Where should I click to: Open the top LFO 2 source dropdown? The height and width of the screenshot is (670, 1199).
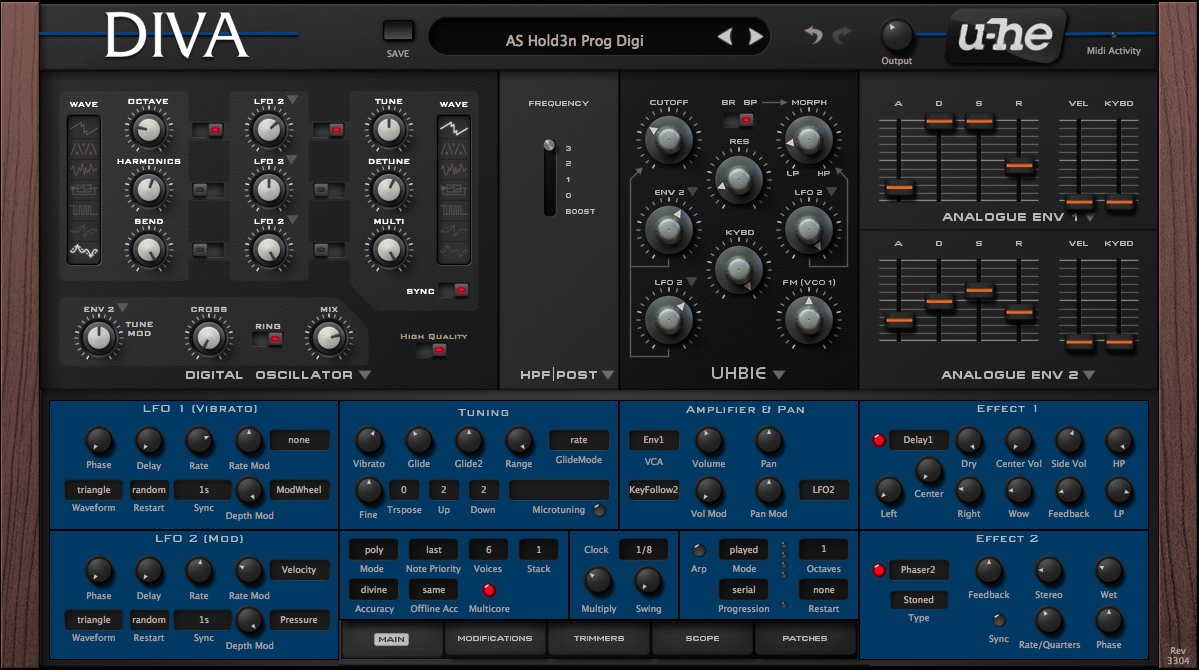[x=292, y=100]
